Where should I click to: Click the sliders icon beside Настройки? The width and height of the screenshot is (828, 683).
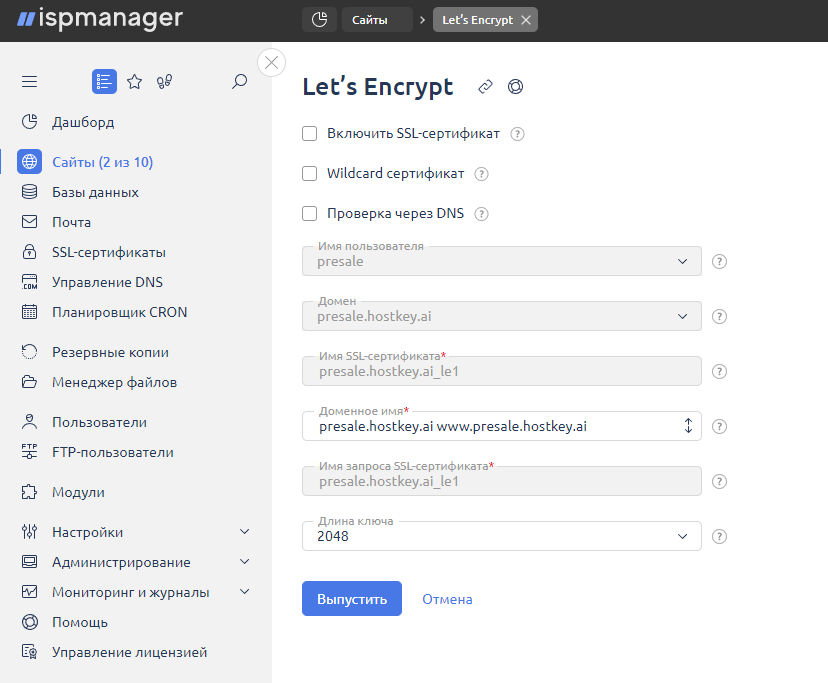[30, 532]
